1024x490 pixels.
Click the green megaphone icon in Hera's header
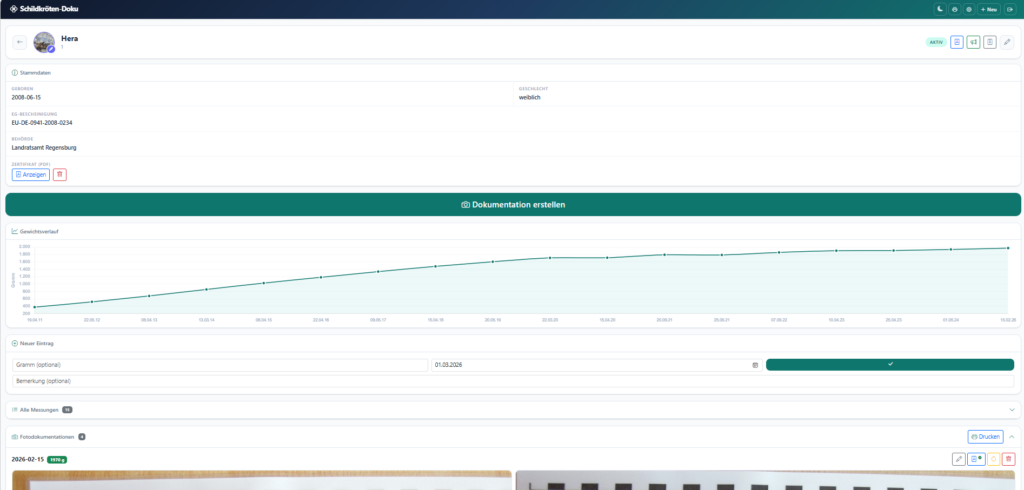973,42
